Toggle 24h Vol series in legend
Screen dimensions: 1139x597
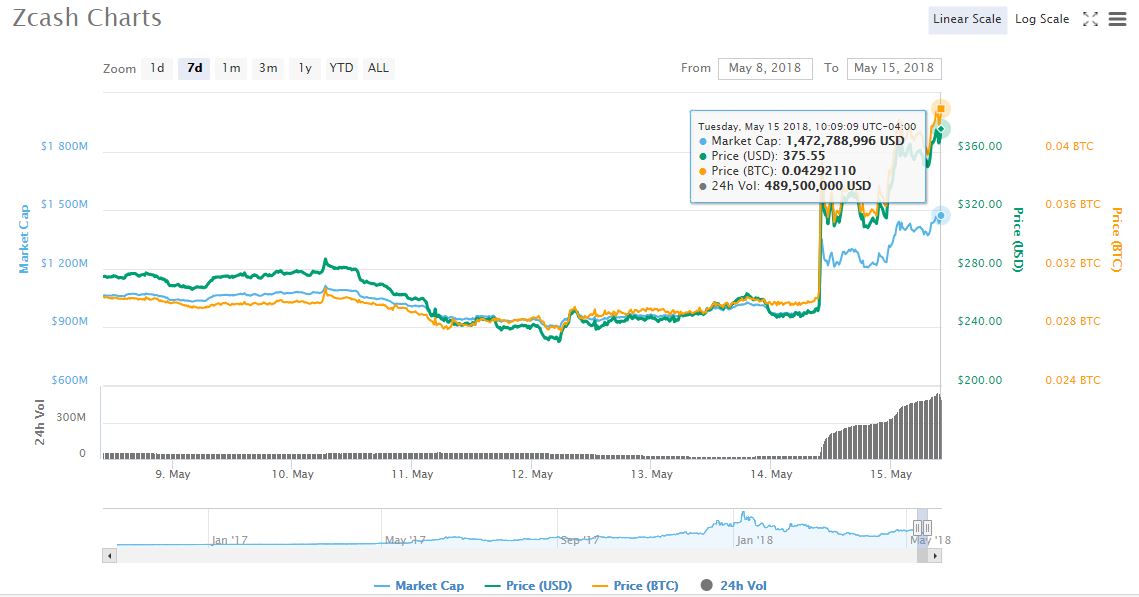pos(734,585)
